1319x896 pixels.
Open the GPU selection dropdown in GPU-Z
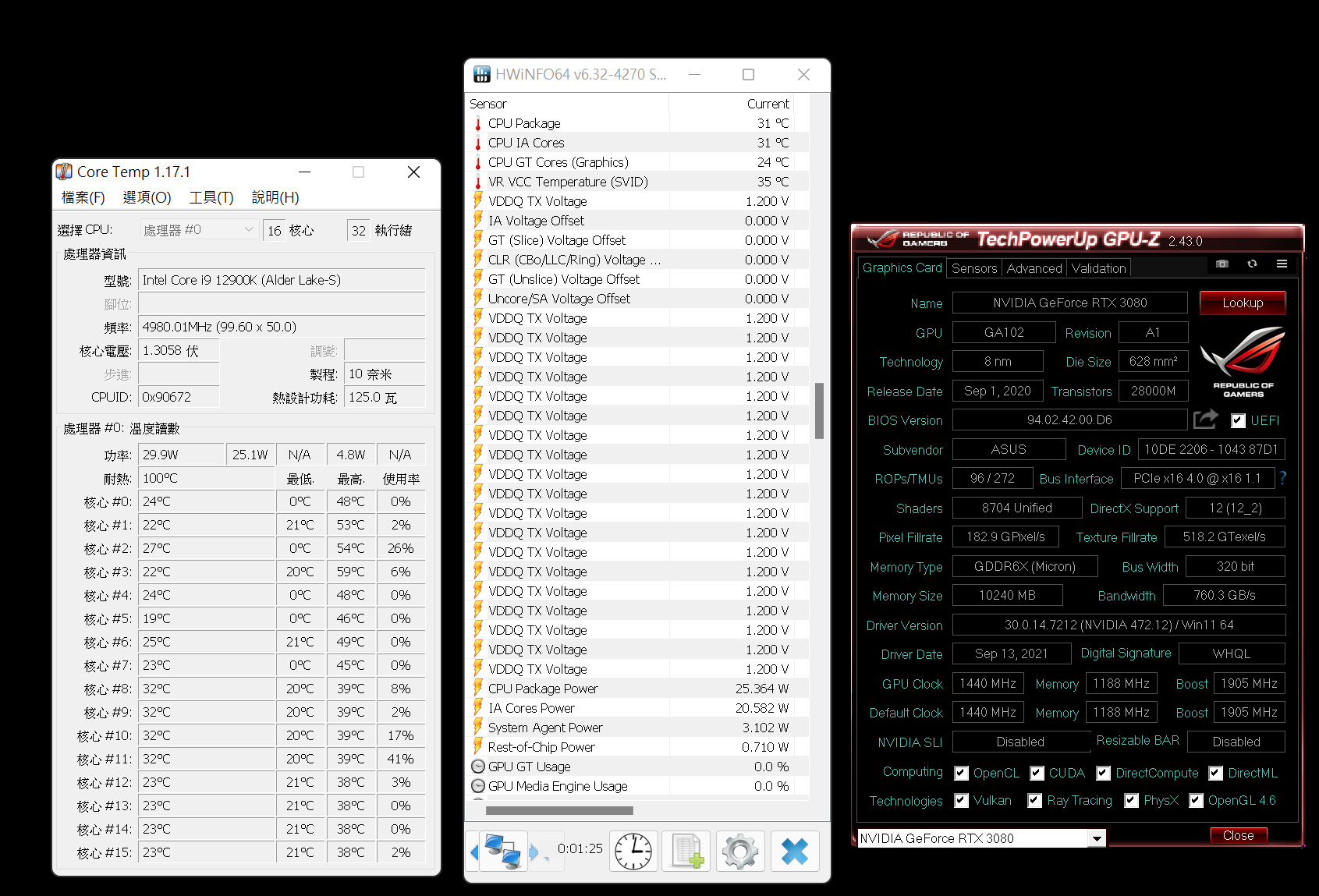[x=1097, y=838]
